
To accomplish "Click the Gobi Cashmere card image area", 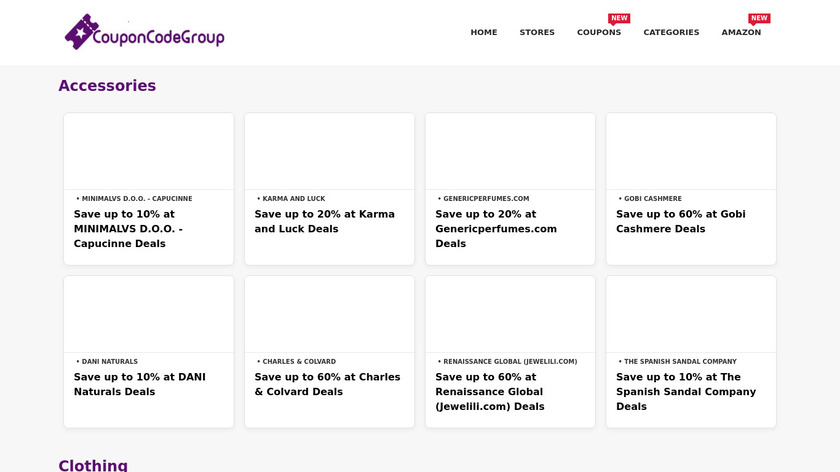I will coord(691,151).
